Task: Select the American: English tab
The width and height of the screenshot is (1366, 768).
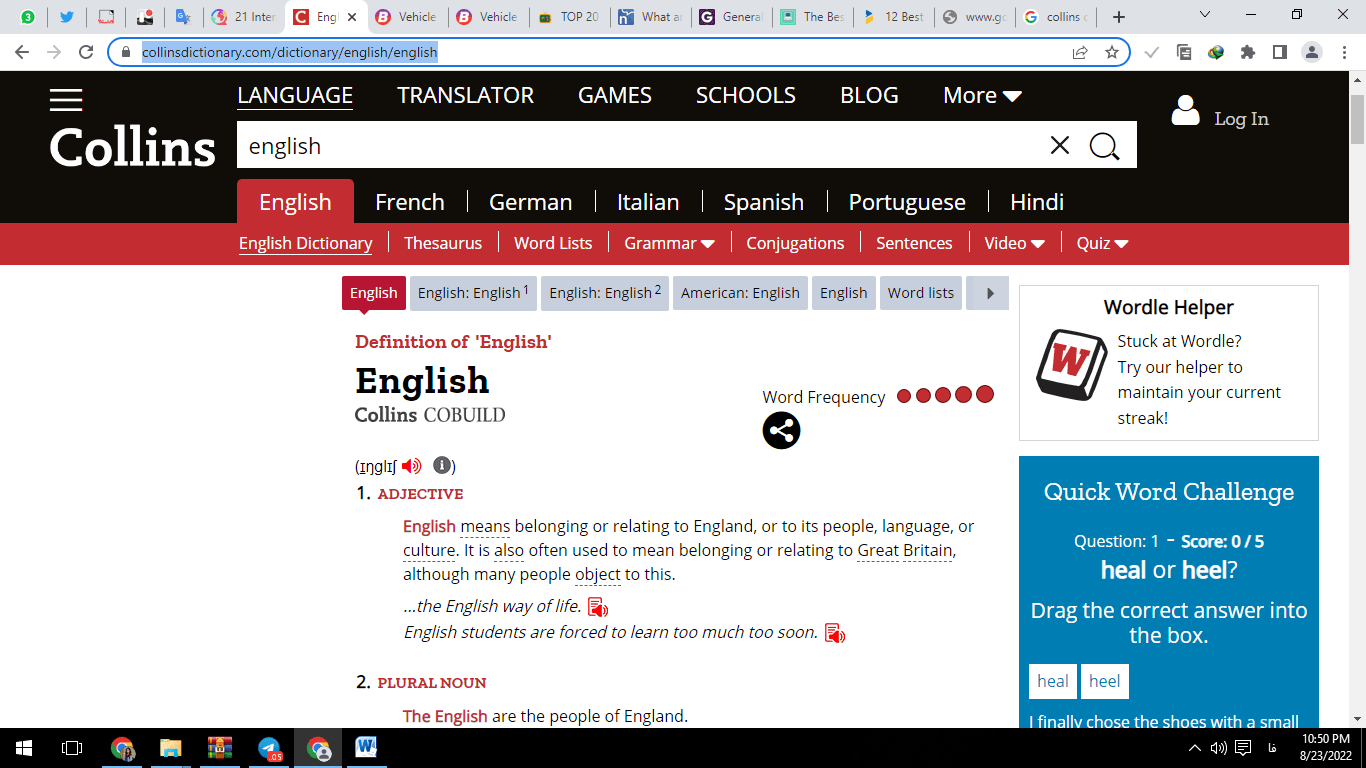Action: click(740, 293)
